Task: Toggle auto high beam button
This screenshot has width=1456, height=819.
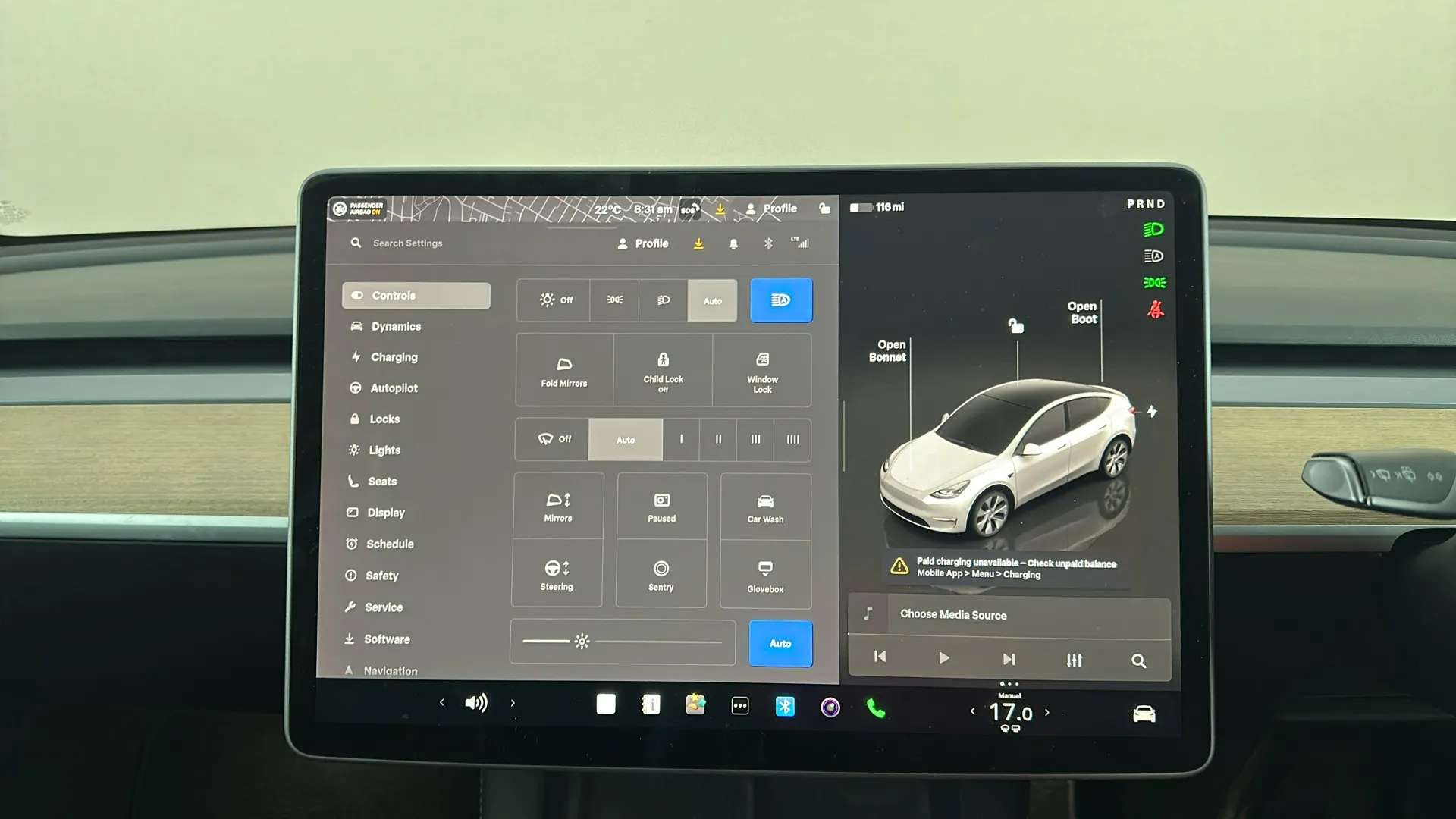Action: pyautogui.click(x=781, y=300)
